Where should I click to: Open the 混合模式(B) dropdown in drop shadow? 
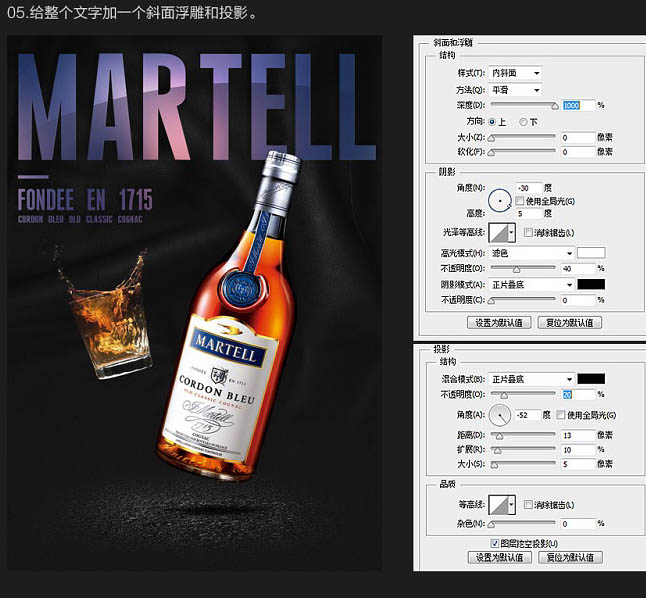[531, 379]
